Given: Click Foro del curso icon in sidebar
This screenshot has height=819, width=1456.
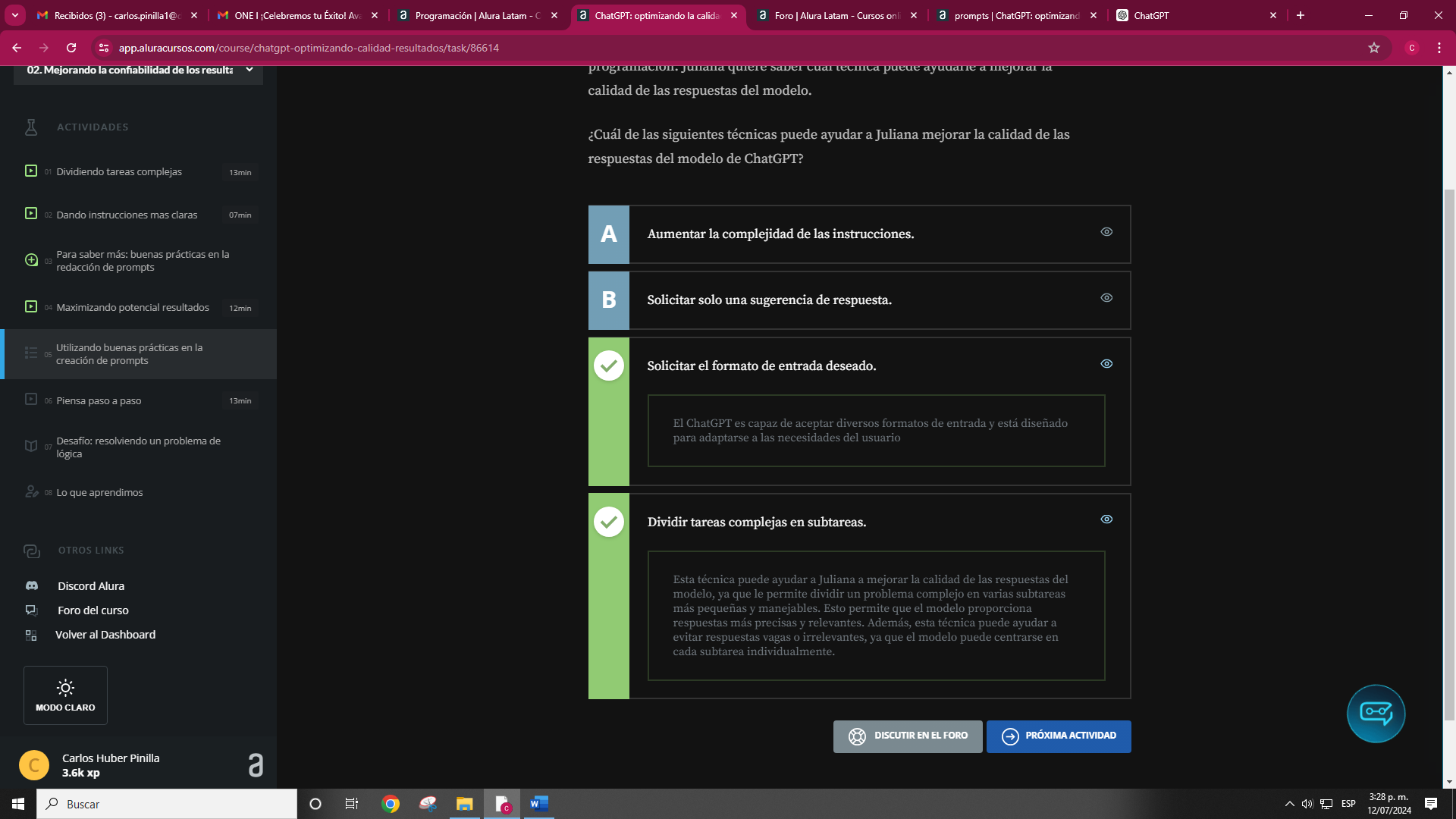Looking at the screenshot, I should 30,610.
